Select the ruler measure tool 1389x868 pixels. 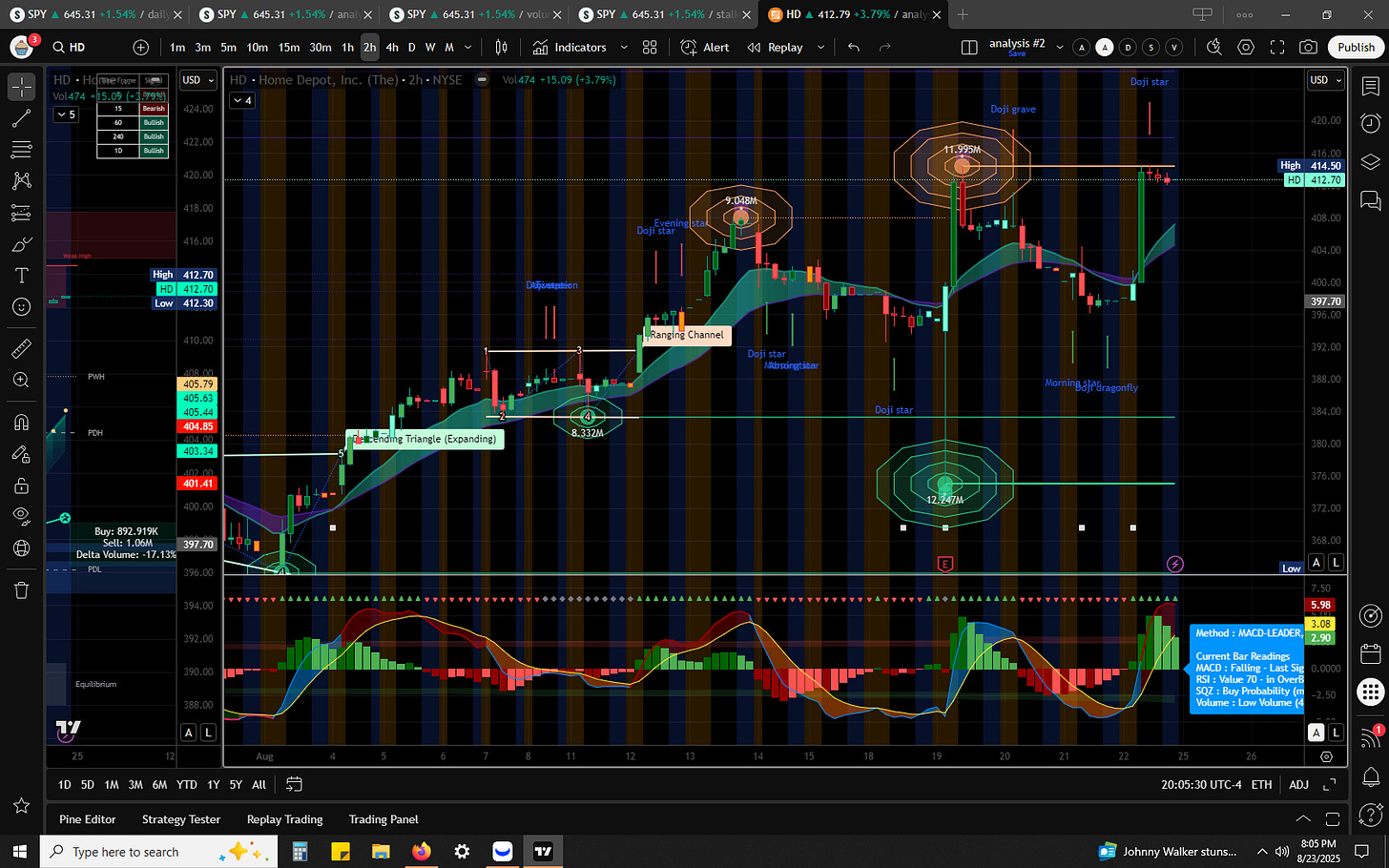pos(21,348)
